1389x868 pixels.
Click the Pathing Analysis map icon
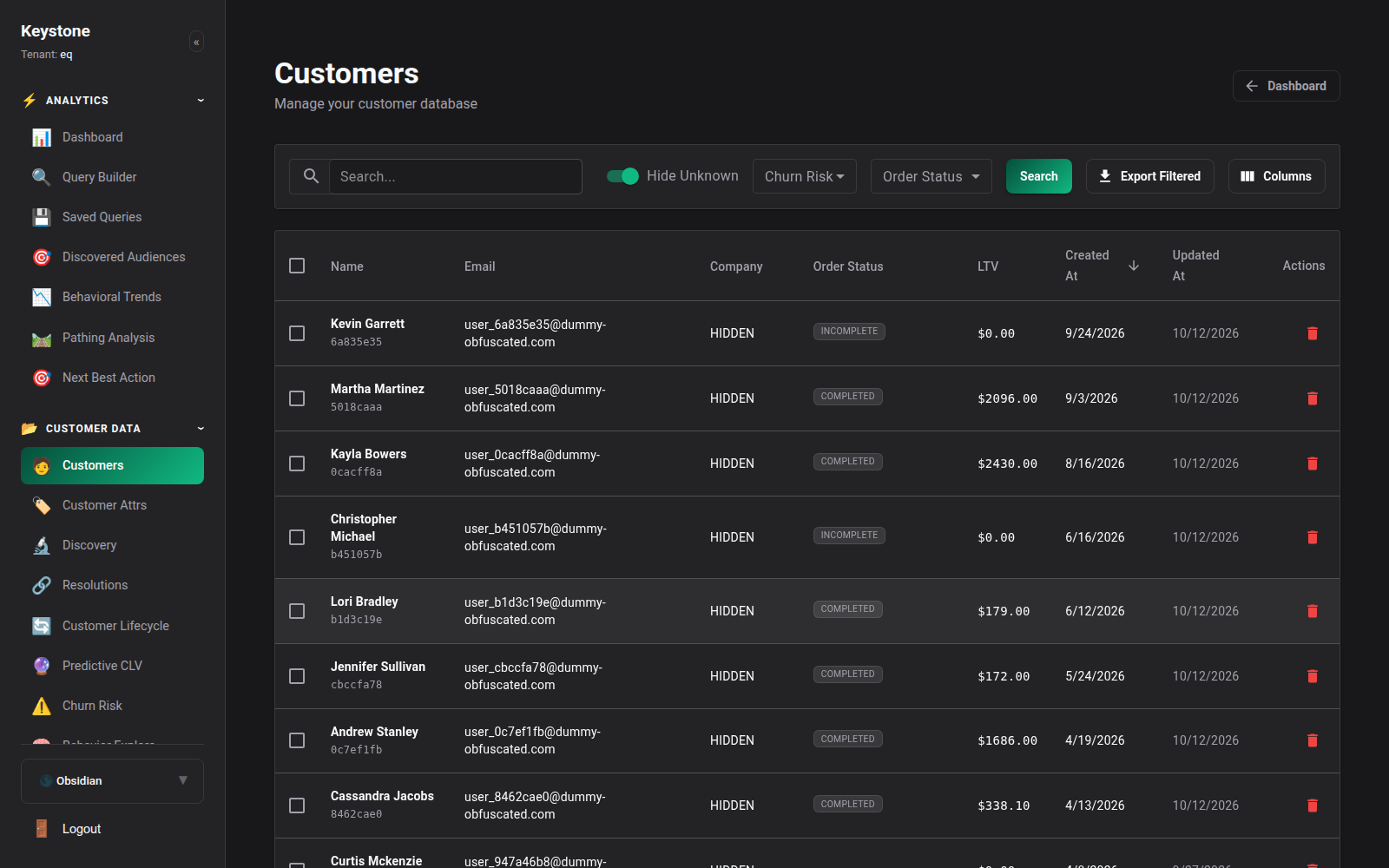click(42, 338)
